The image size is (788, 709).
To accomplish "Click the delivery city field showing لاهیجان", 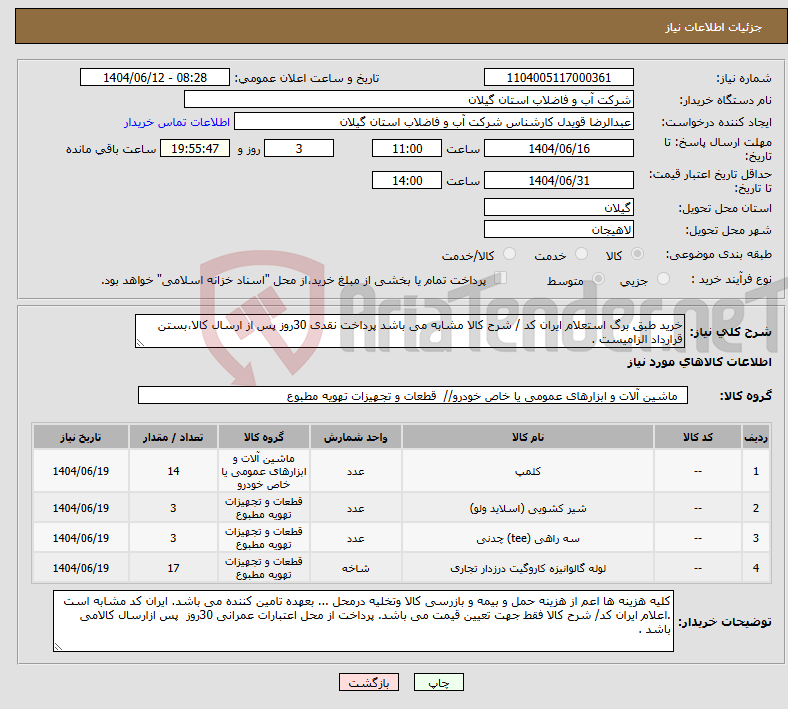I will (558, 229).
